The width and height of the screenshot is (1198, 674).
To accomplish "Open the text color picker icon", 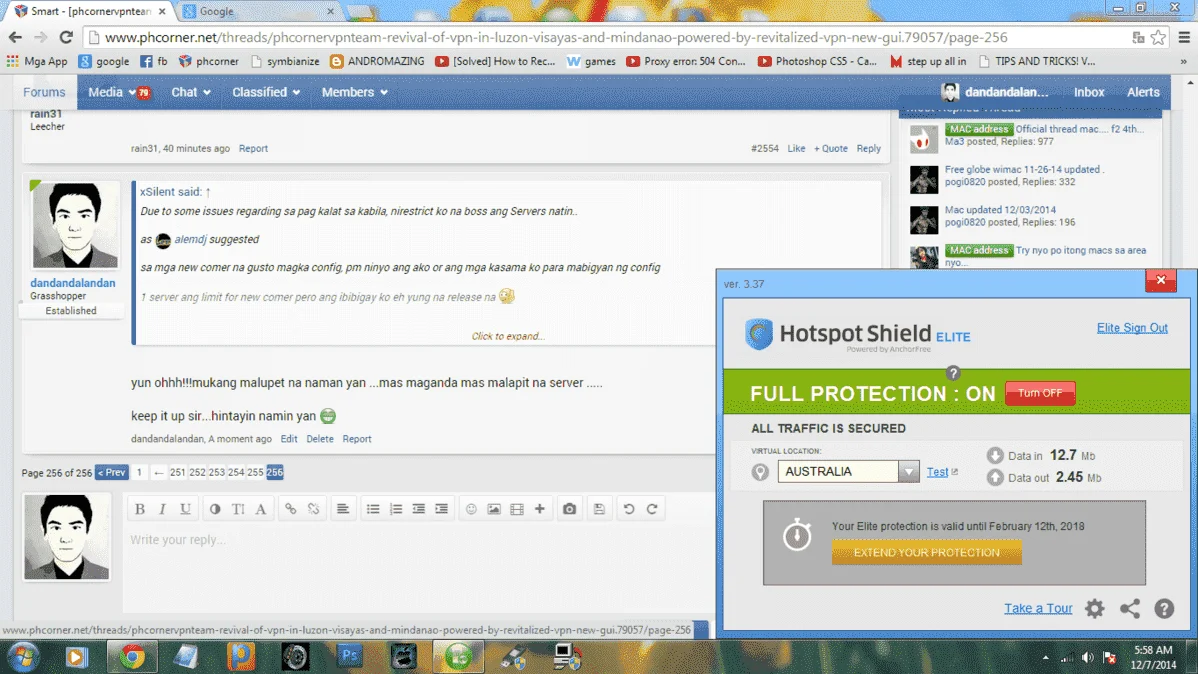I will [x=215, y=509].
